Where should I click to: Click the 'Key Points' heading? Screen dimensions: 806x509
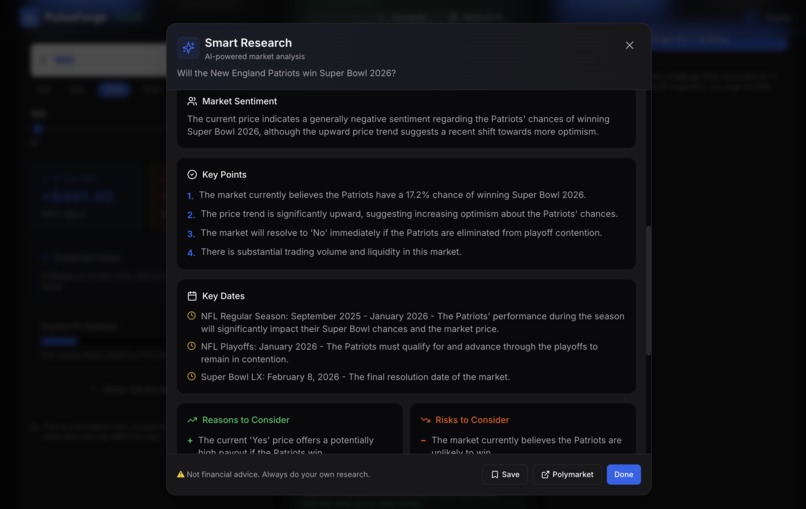click(x=224, y=175)
